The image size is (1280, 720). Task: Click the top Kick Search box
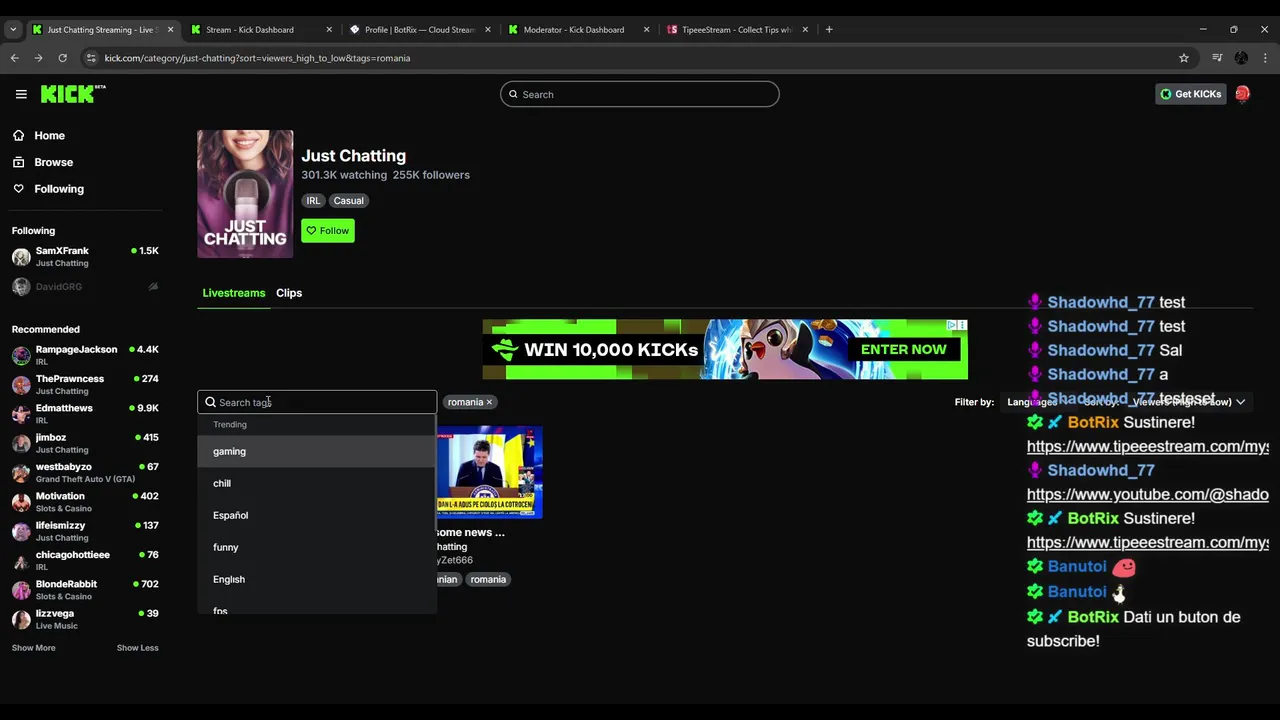[x=639, y=94]
